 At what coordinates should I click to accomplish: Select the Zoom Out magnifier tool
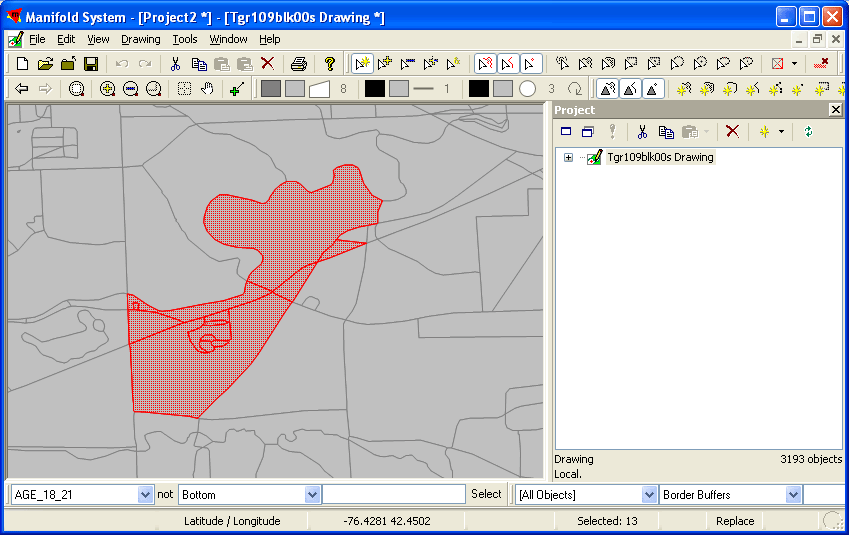tap(130, 89)
